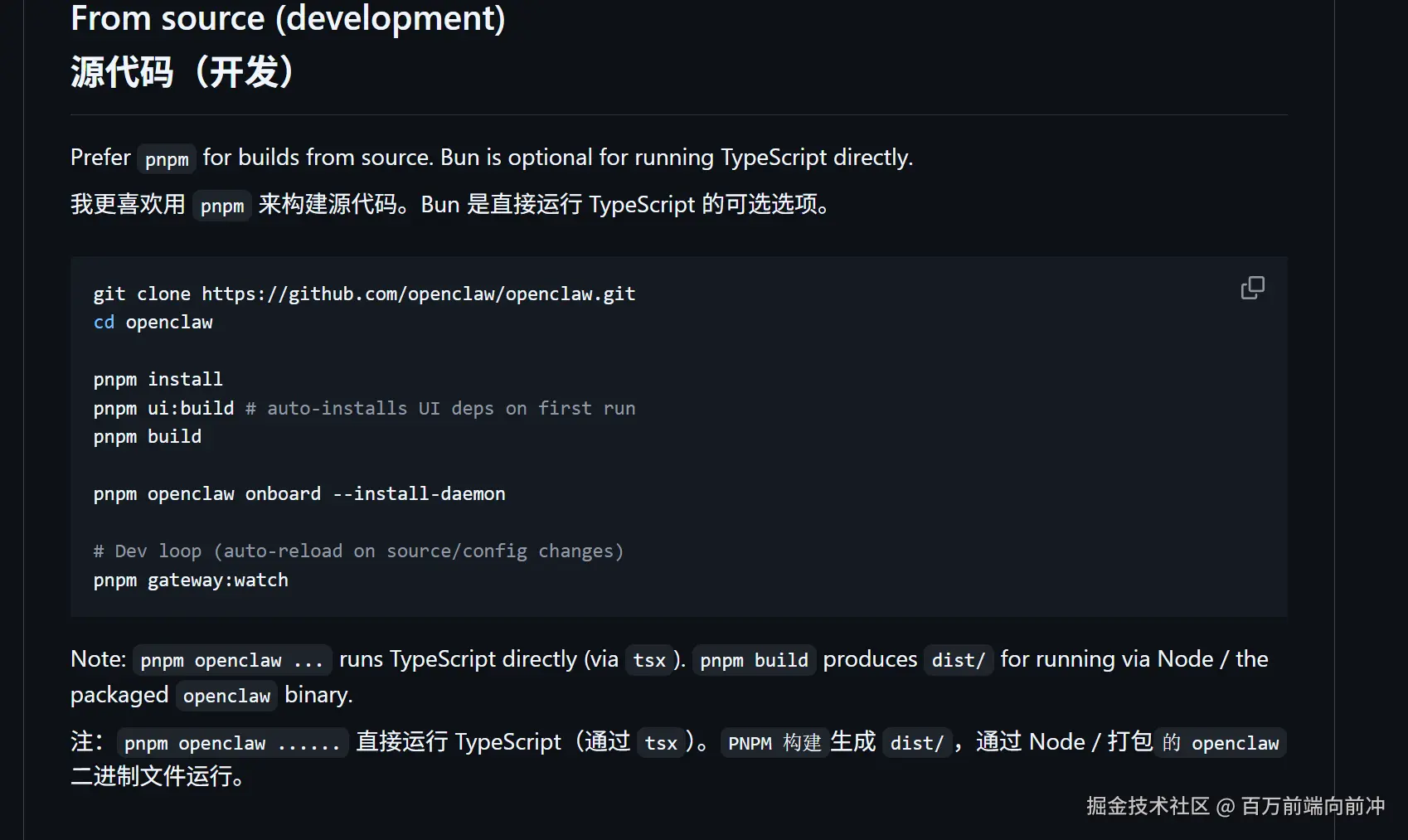Select the pnpm ui:build comment line
Image resolution: width=1408 pixels, height=840 pixels.
tap(365, 408)
